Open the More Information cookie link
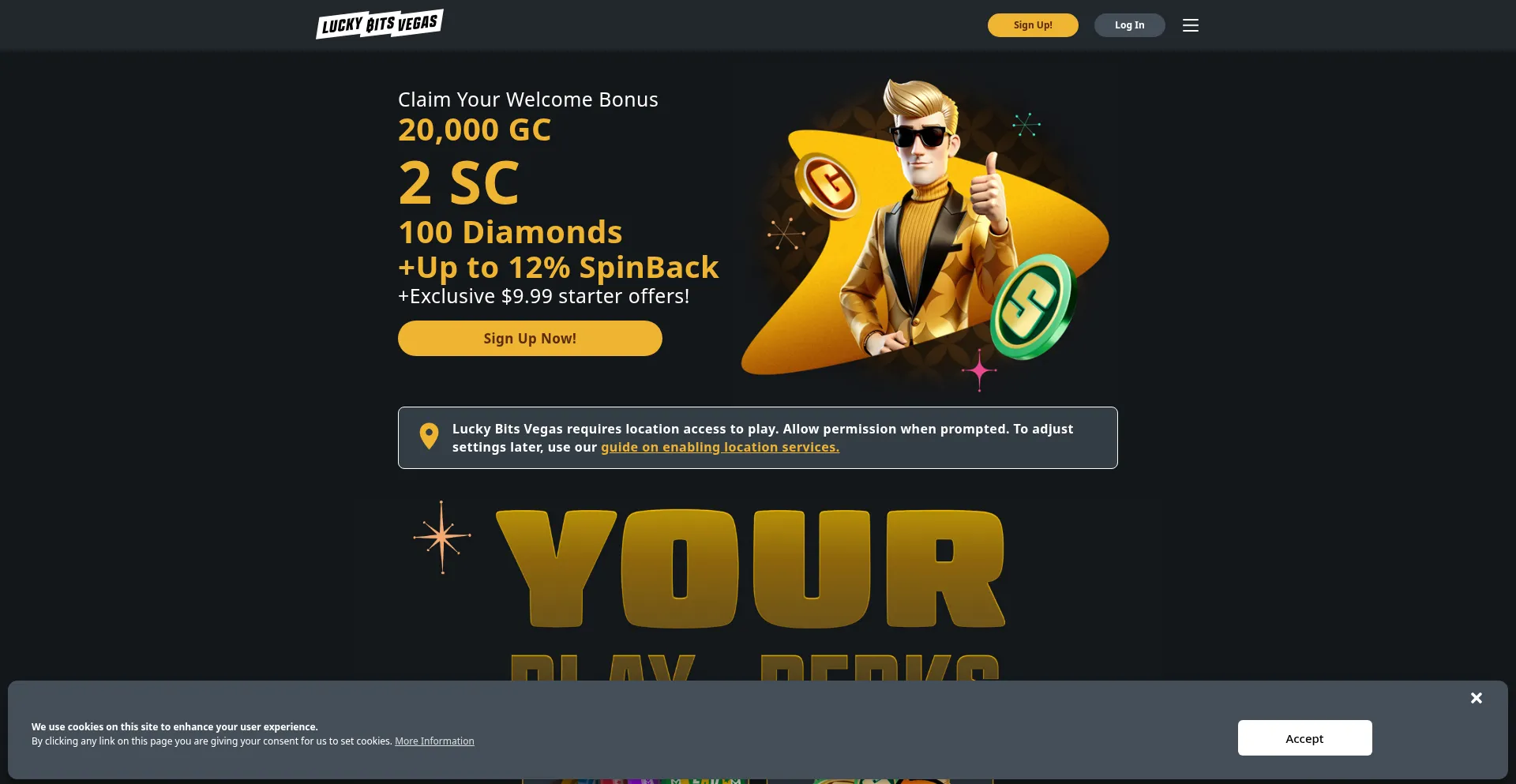The height and width of the screenshot is (784, 1516). click(x=434, y=741)
